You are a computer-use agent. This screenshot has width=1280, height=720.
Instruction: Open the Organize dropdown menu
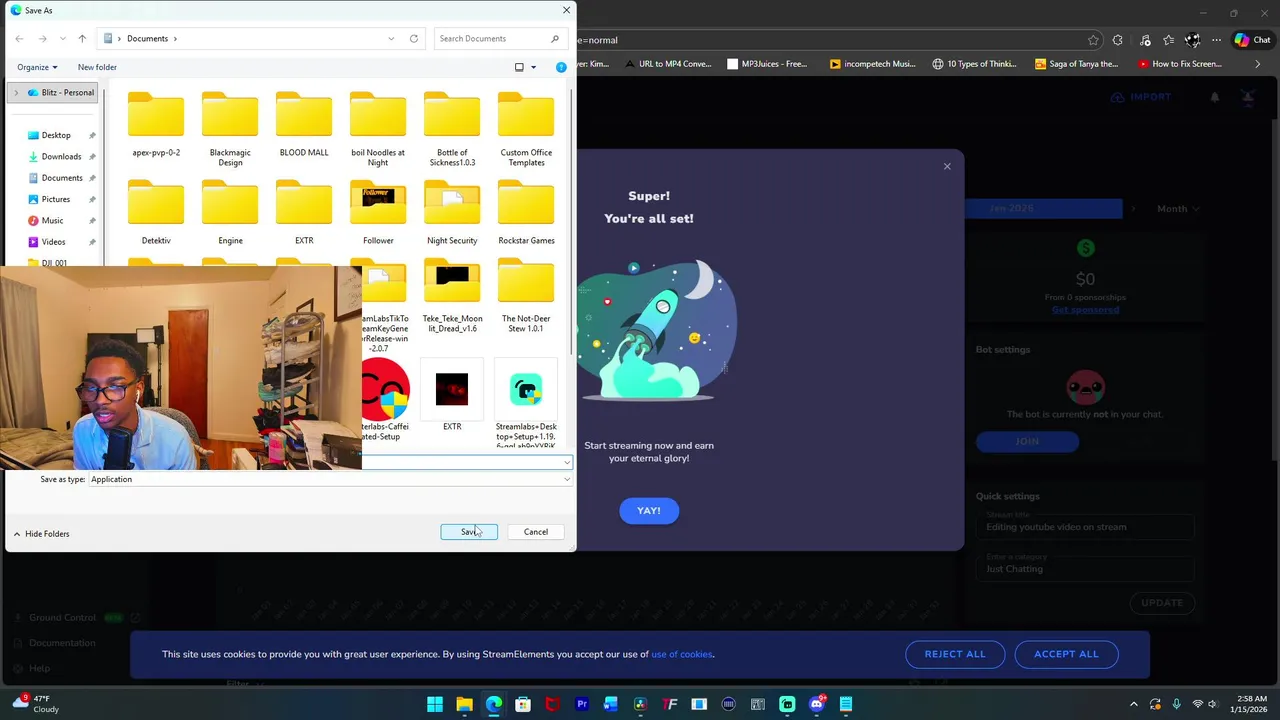37,67
